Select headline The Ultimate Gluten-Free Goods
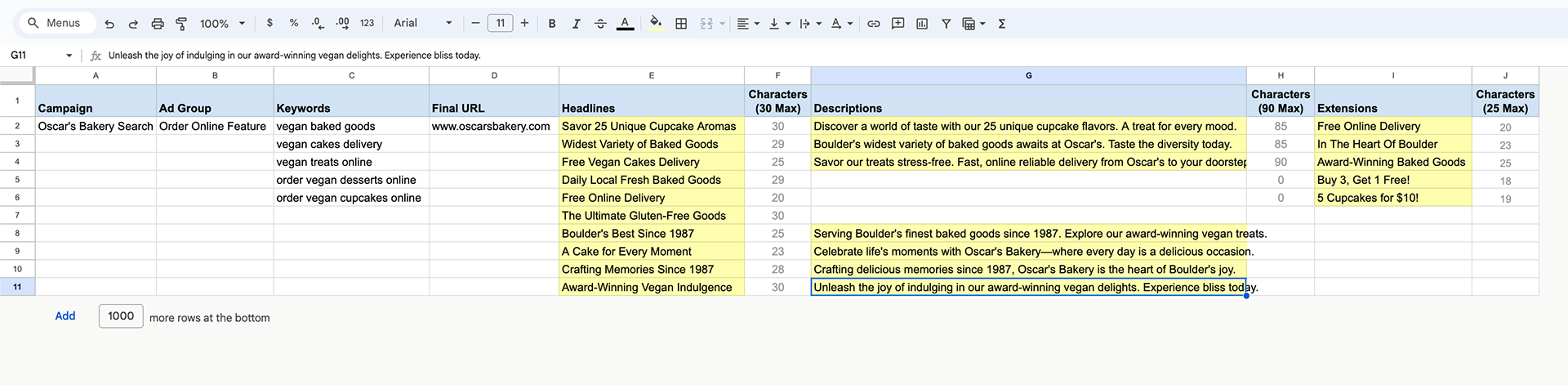The image size is (1568, 385). [652, 216]
